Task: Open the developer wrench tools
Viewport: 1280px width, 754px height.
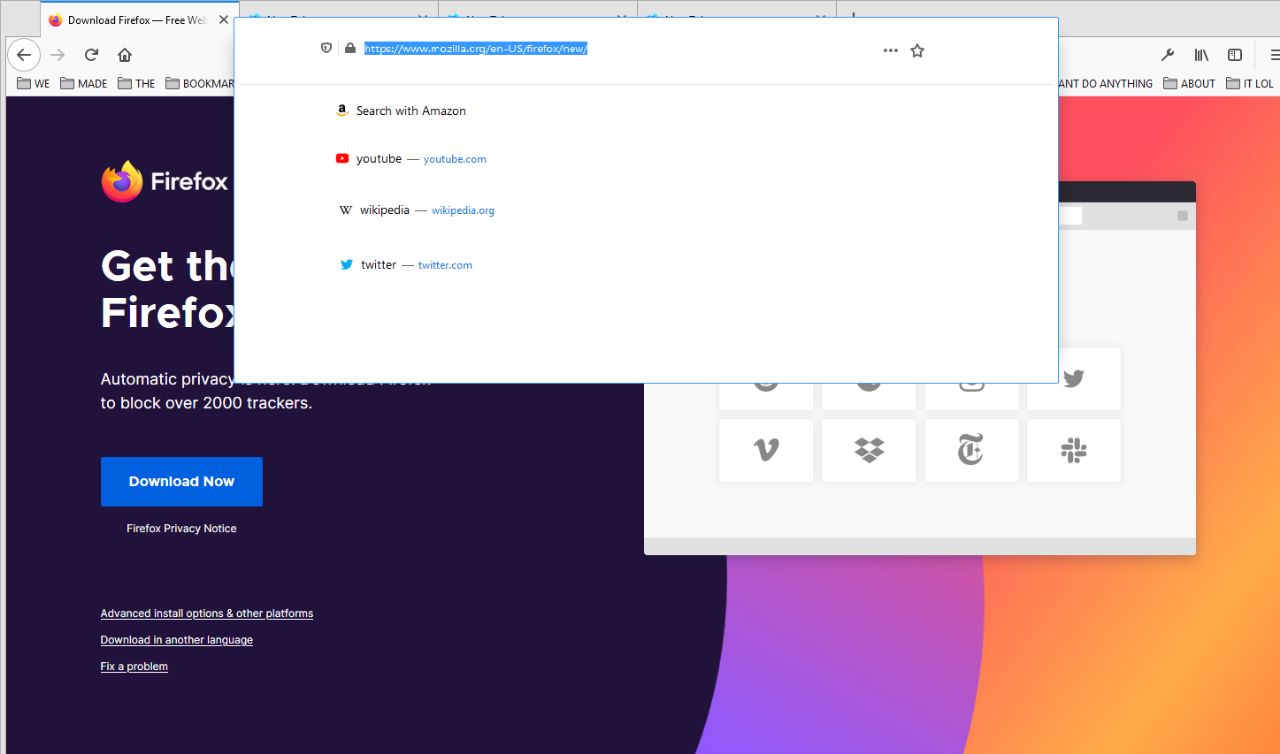Action: point(1167,55)
